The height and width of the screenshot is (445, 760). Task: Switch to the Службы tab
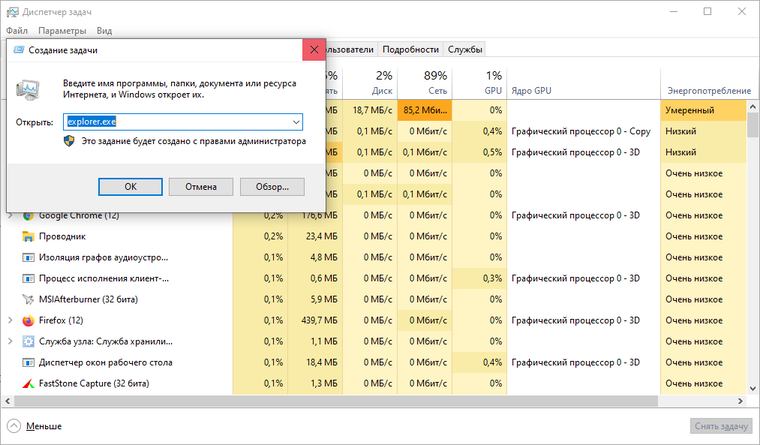click(x=465, y=49)
